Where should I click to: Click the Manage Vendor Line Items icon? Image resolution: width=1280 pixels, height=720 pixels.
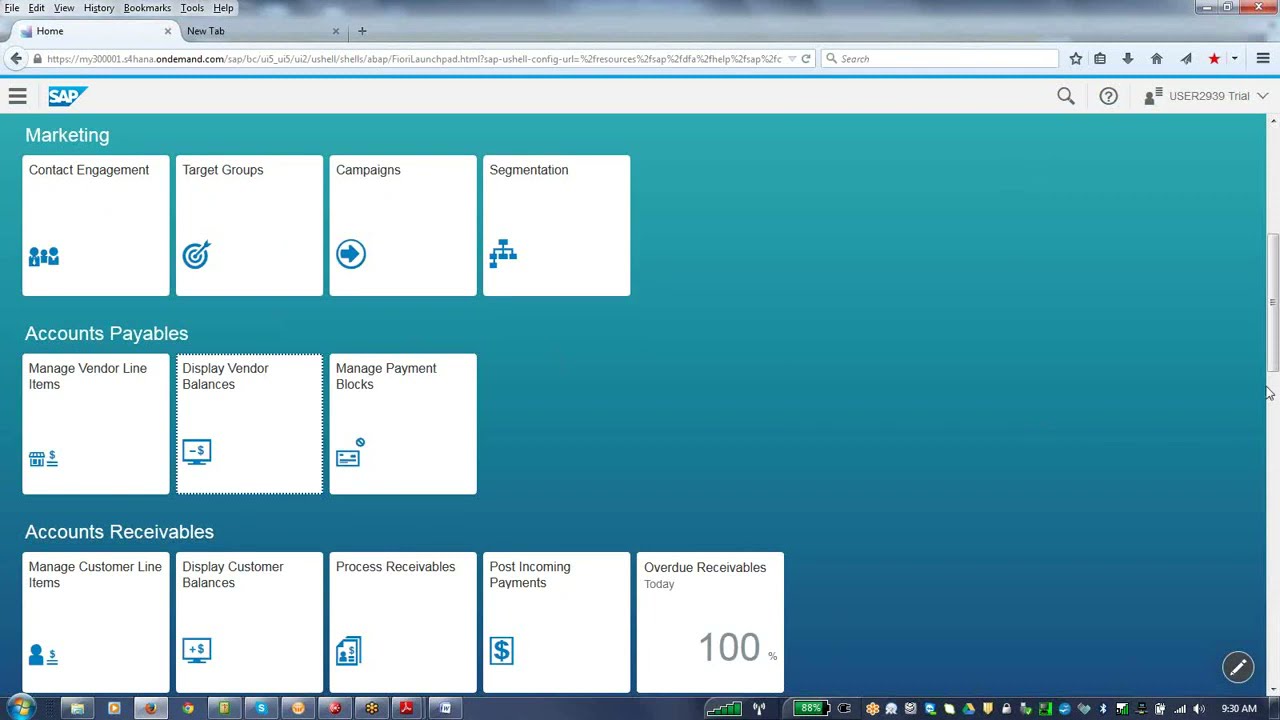pos(43,458)
